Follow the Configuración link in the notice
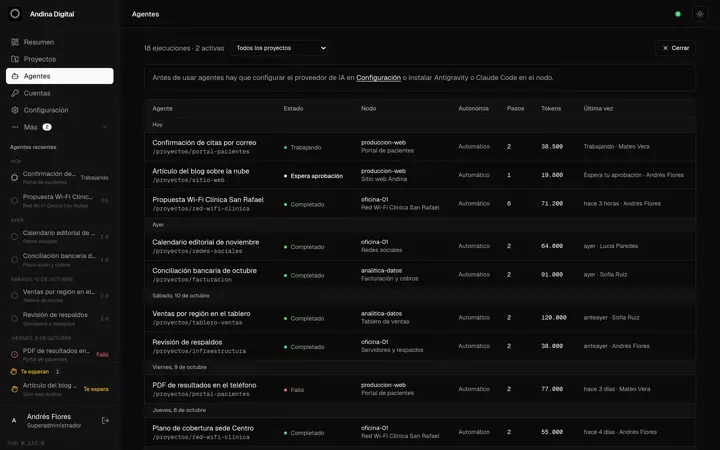 pos(378,78)
